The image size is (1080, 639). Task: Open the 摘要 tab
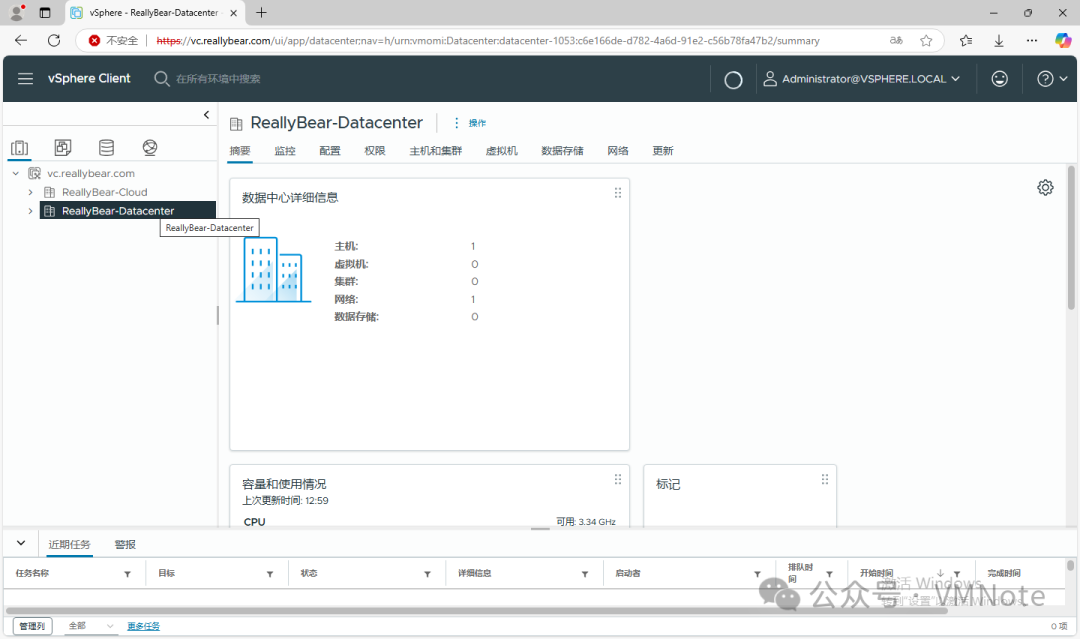pos(240,151)
